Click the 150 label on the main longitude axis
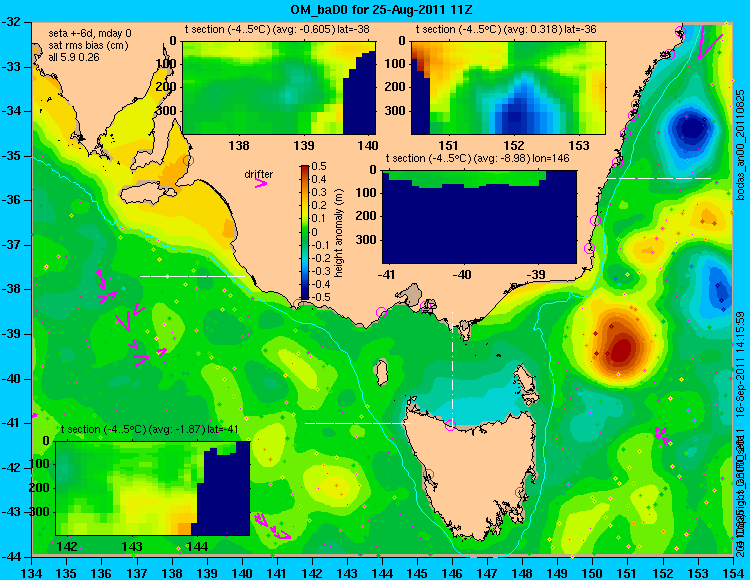 (593, 573)
